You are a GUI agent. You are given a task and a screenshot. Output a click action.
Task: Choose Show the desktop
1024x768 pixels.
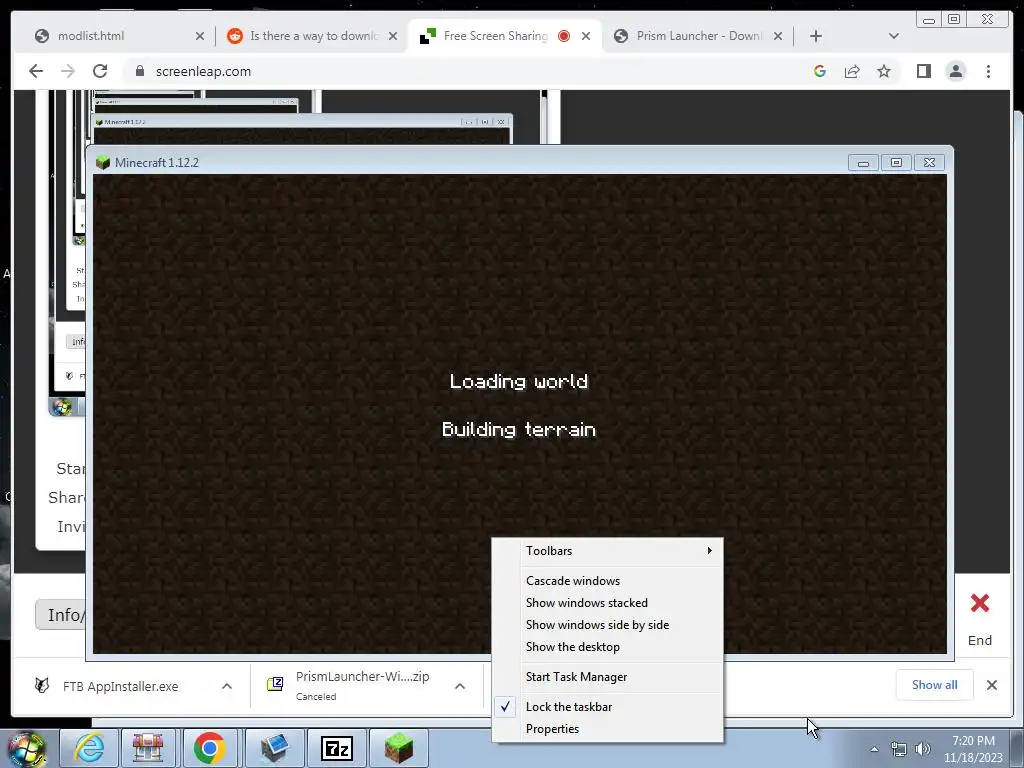(x=607, y=647)
